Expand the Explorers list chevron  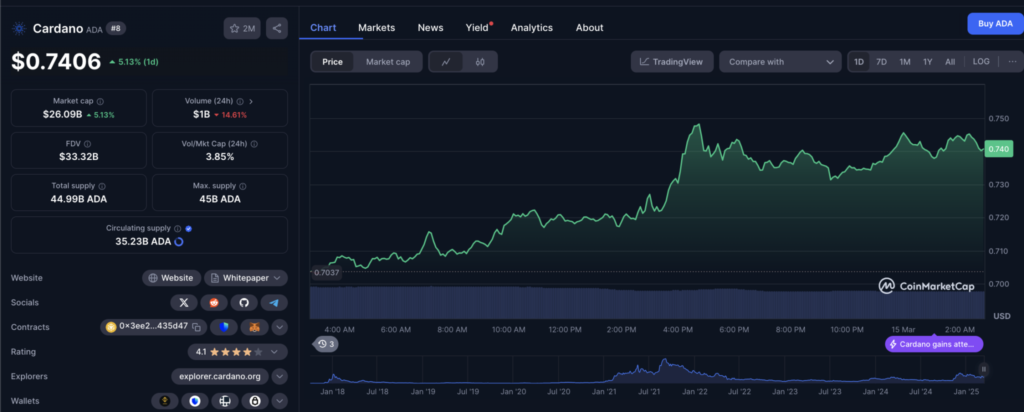pos(279,377)
